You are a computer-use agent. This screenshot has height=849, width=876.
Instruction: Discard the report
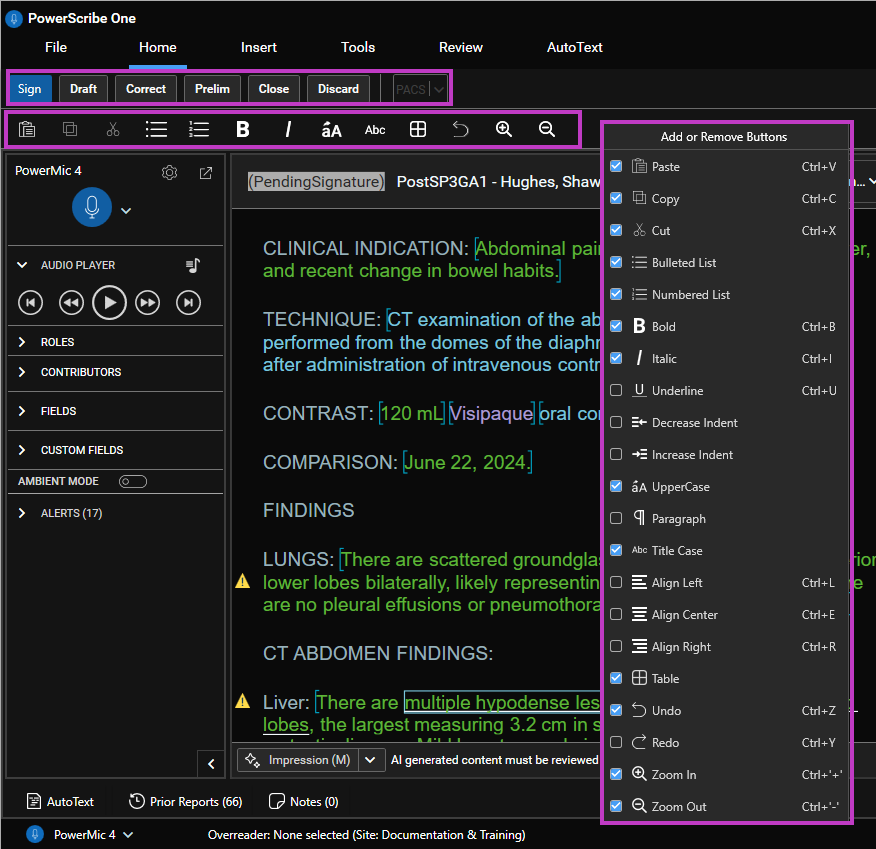point(339,89)
